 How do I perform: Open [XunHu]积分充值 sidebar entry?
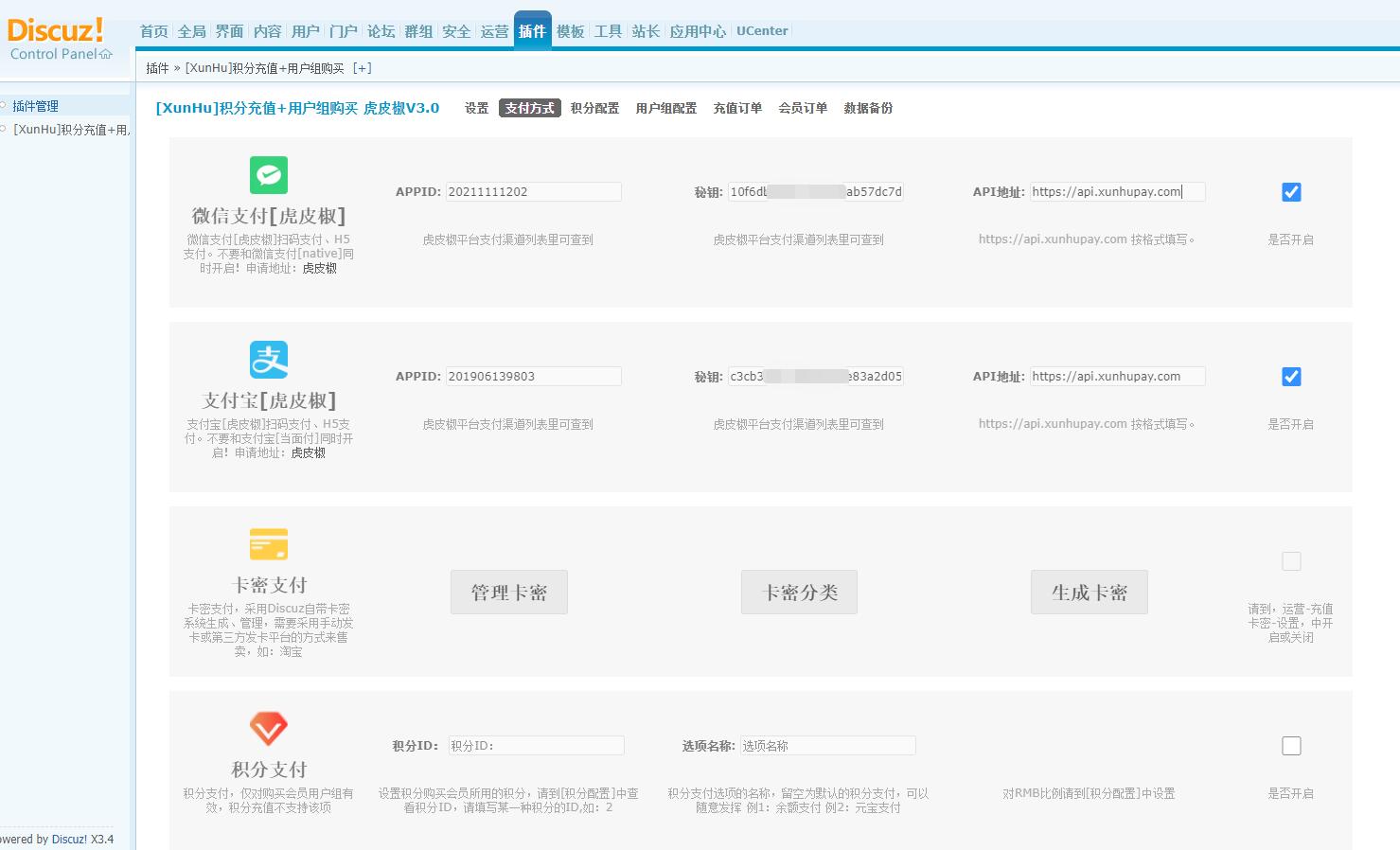(71, 130)
